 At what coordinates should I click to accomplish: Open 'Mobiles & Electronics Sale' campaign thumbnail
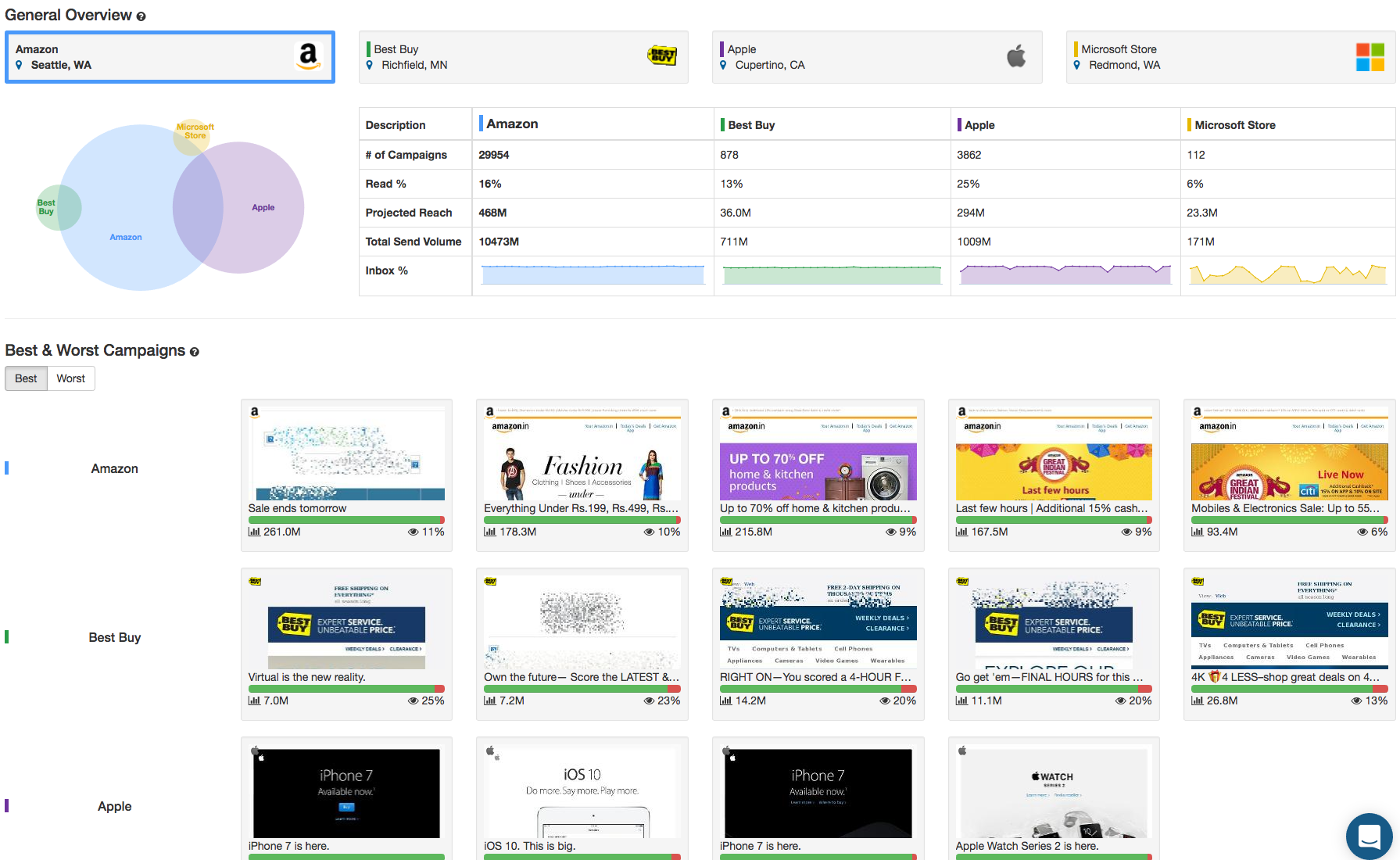coord(1290,453)
